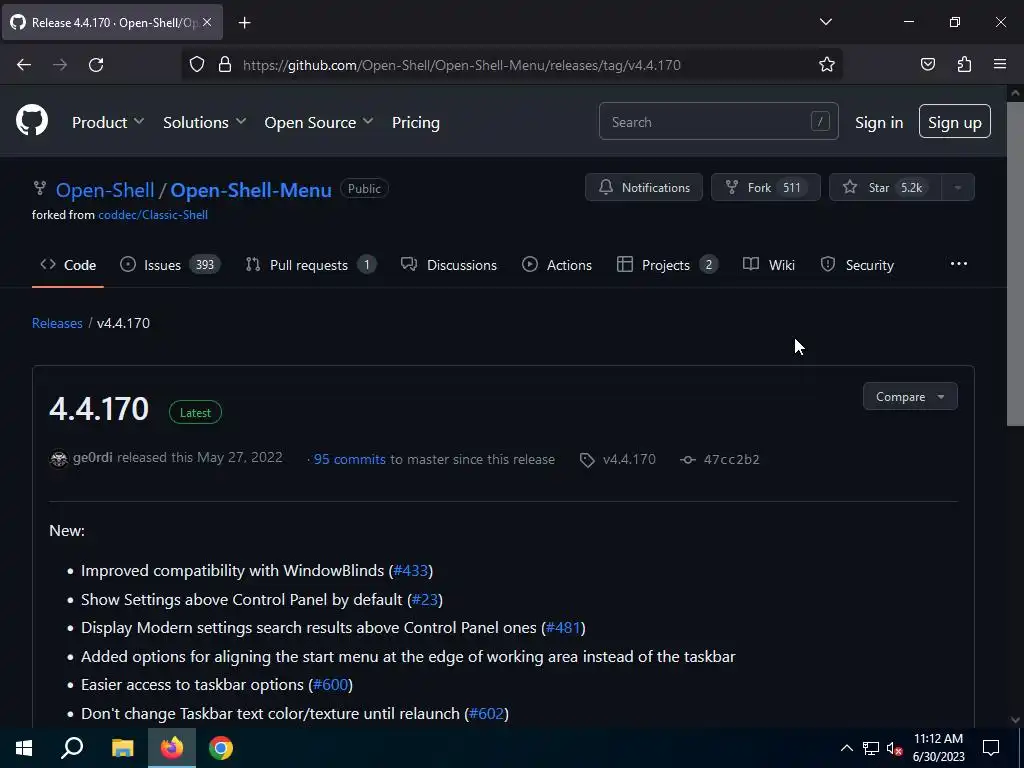Image resolution: width=1024 pixels, height=768 pixels.
Task: Click the muted volume tray icon
Action: [x=894, y=748]
